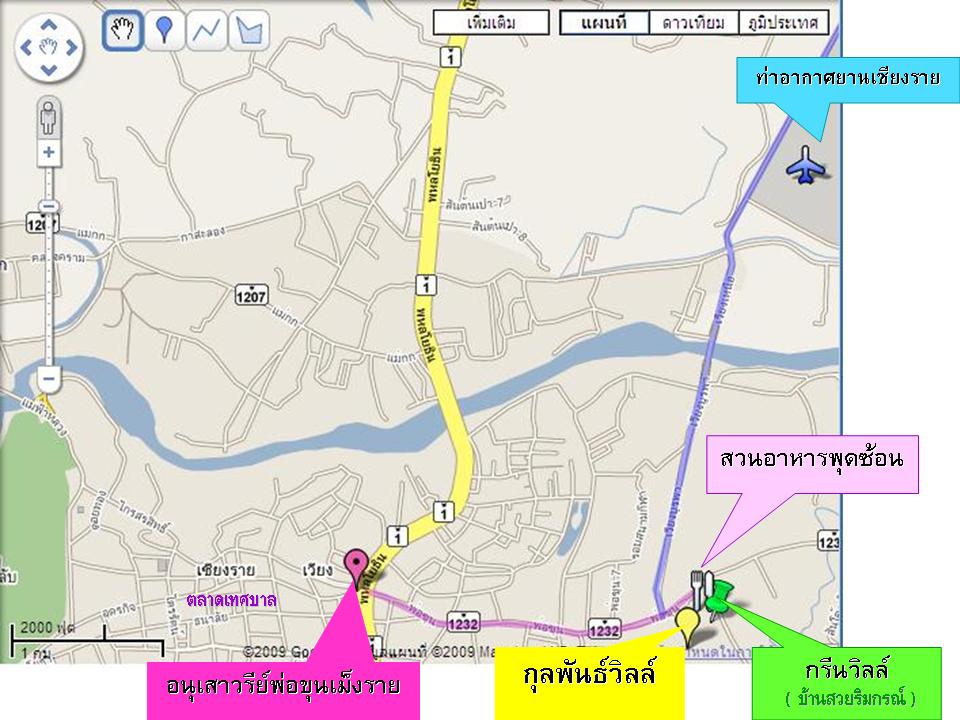Click the pink monument pin marker
The image size is (960, 720).
pos(357,566)
